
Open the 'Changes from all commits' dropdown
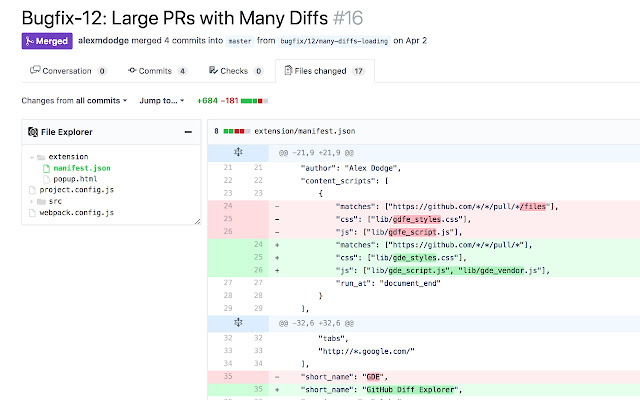pos(74,100)
